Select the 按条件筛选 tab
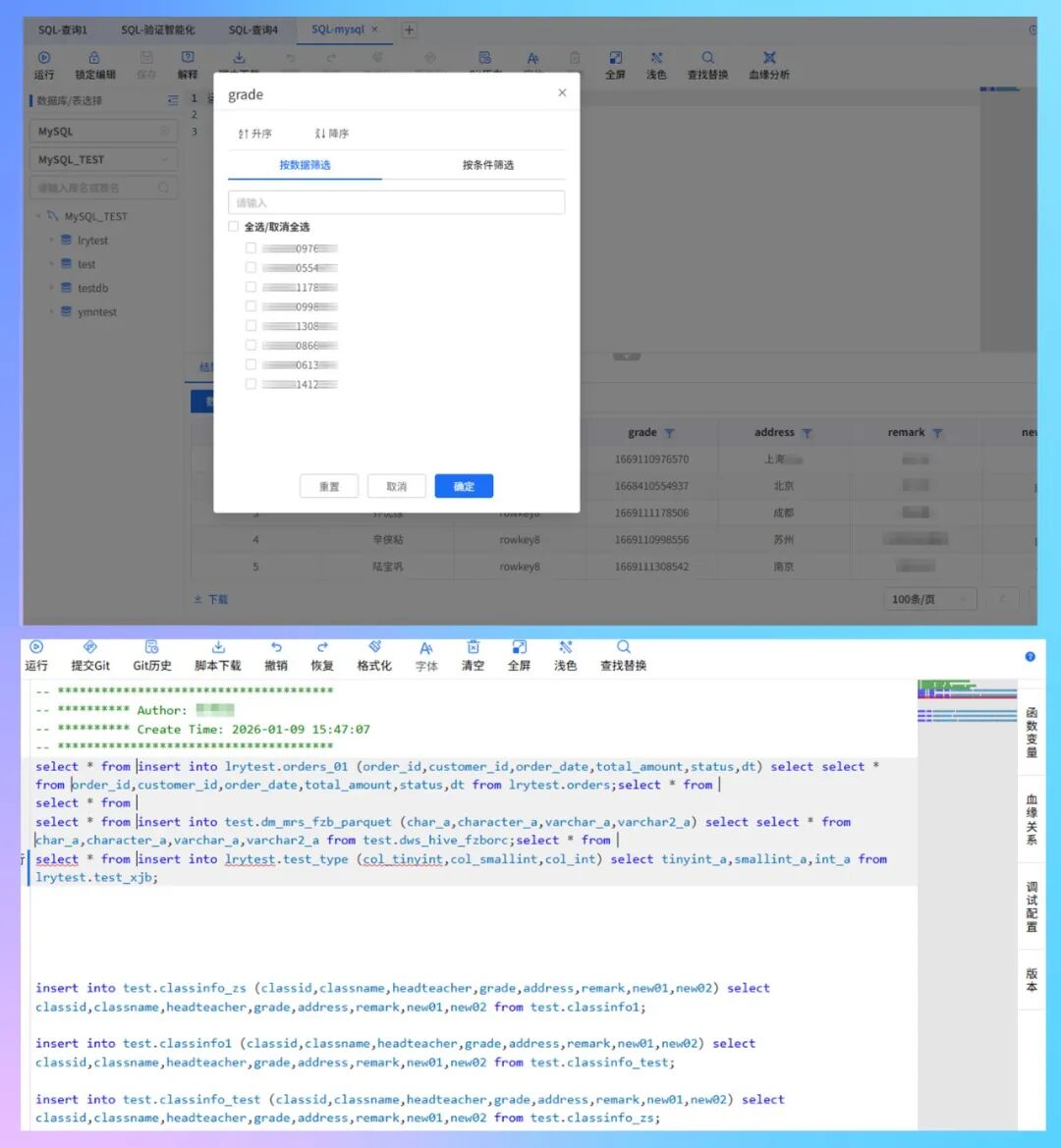 pyautogui.click(x=487, y=165)
